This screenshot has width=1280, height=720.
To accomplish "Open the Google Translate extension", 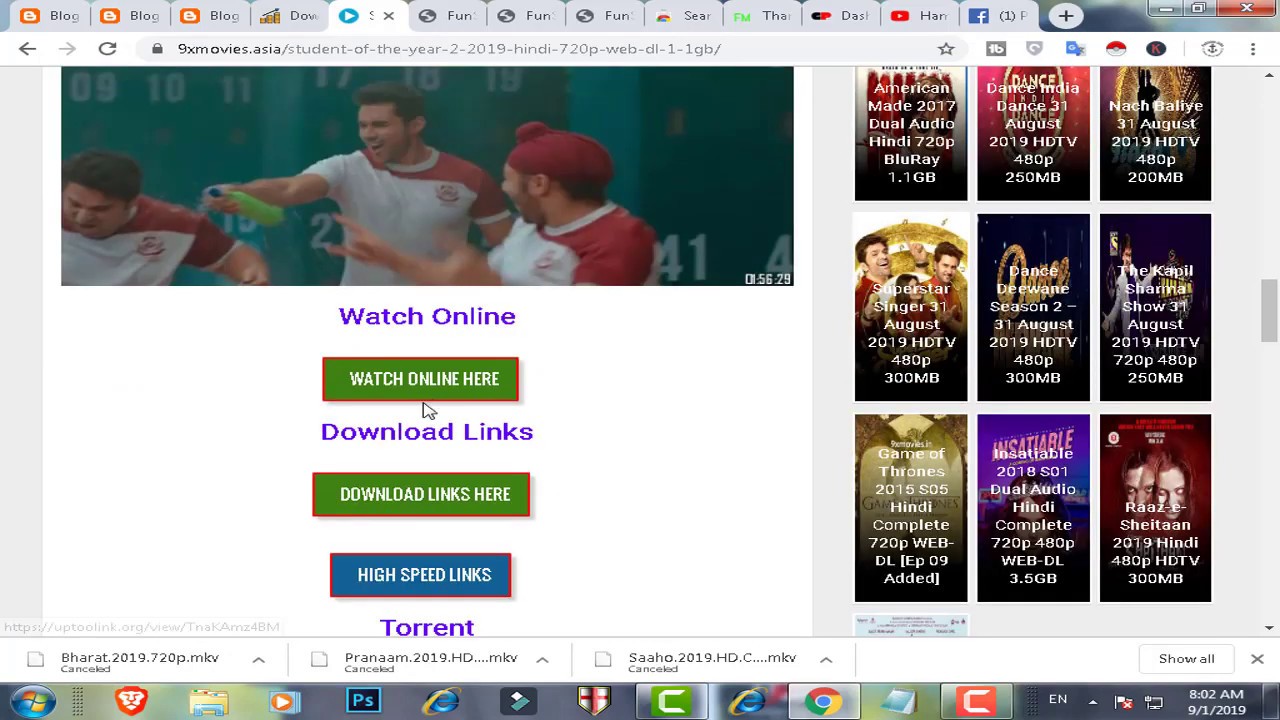I will [1075, 48].
